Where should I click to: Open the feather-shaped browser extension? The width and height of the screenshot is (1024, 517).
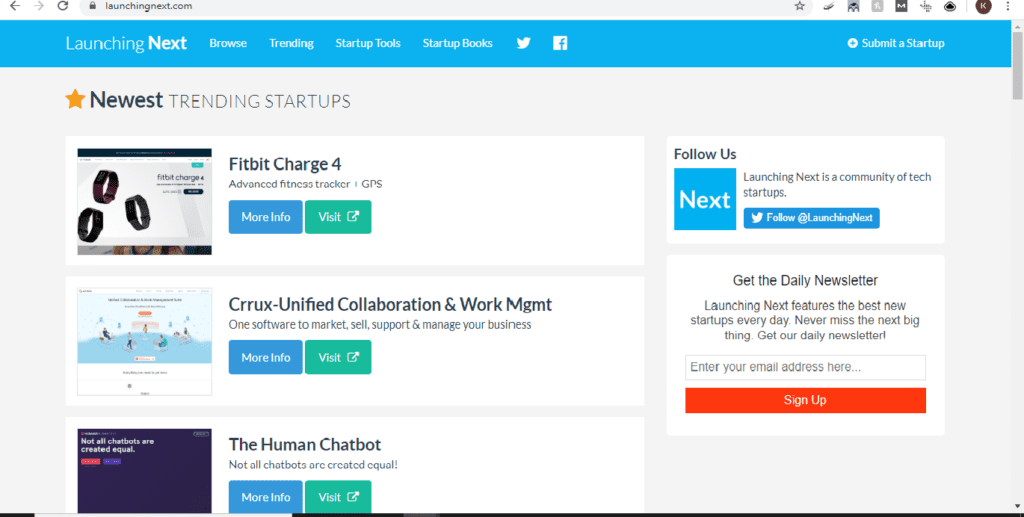(x=829, y=6)
